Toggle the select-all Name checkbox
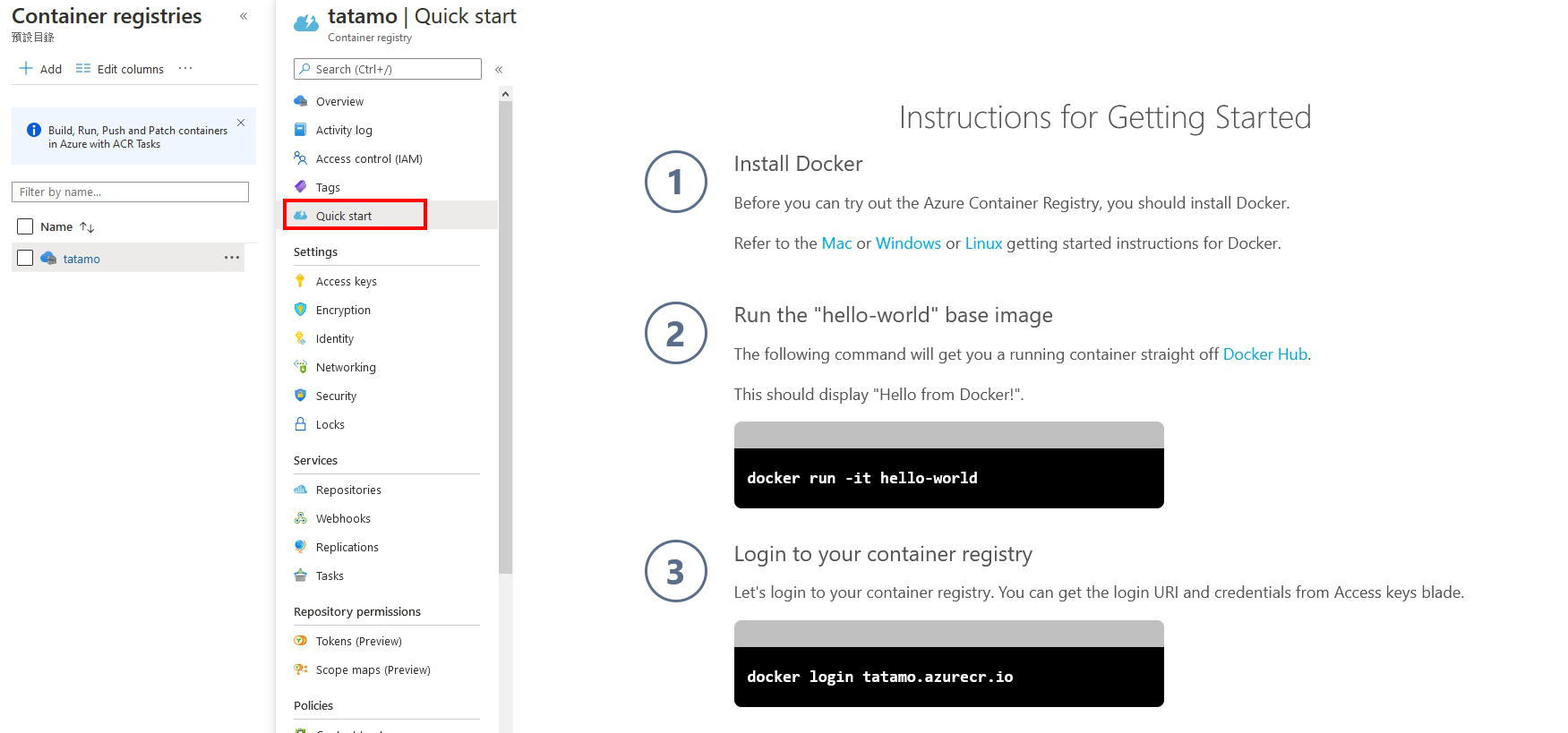This screenshot has height=733, width=1568. pyautogui.click(x=25, y=226)
